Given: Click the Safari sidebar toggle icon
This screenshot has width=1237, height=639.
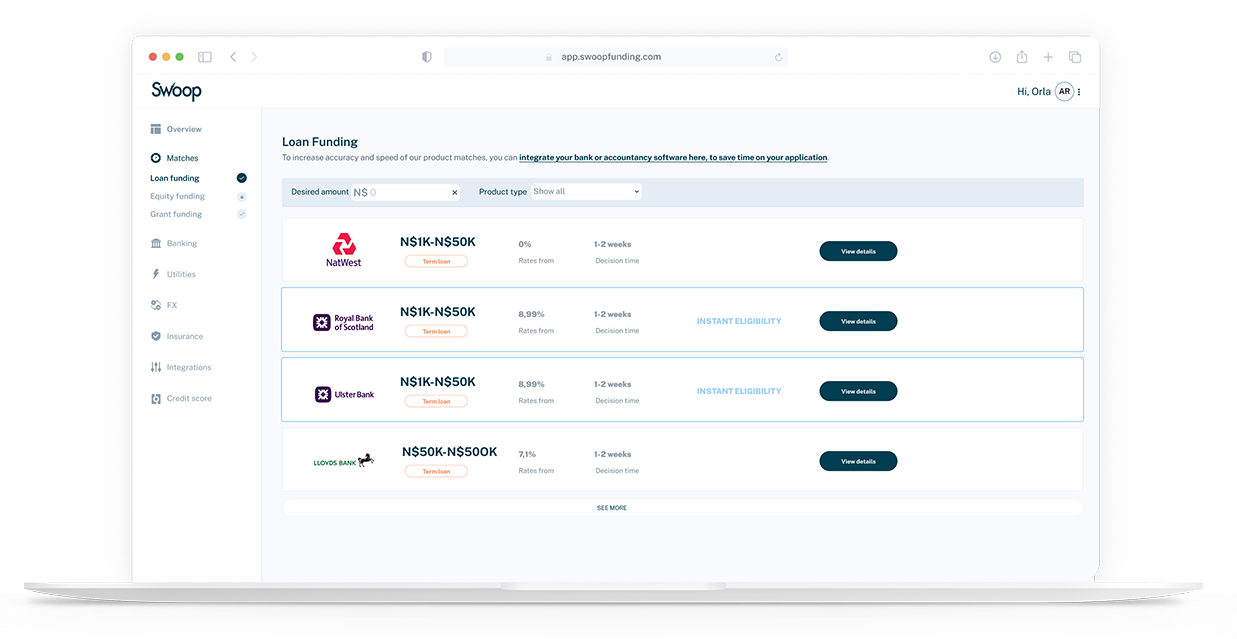Looking at the screenshot, I should [205, 57].
